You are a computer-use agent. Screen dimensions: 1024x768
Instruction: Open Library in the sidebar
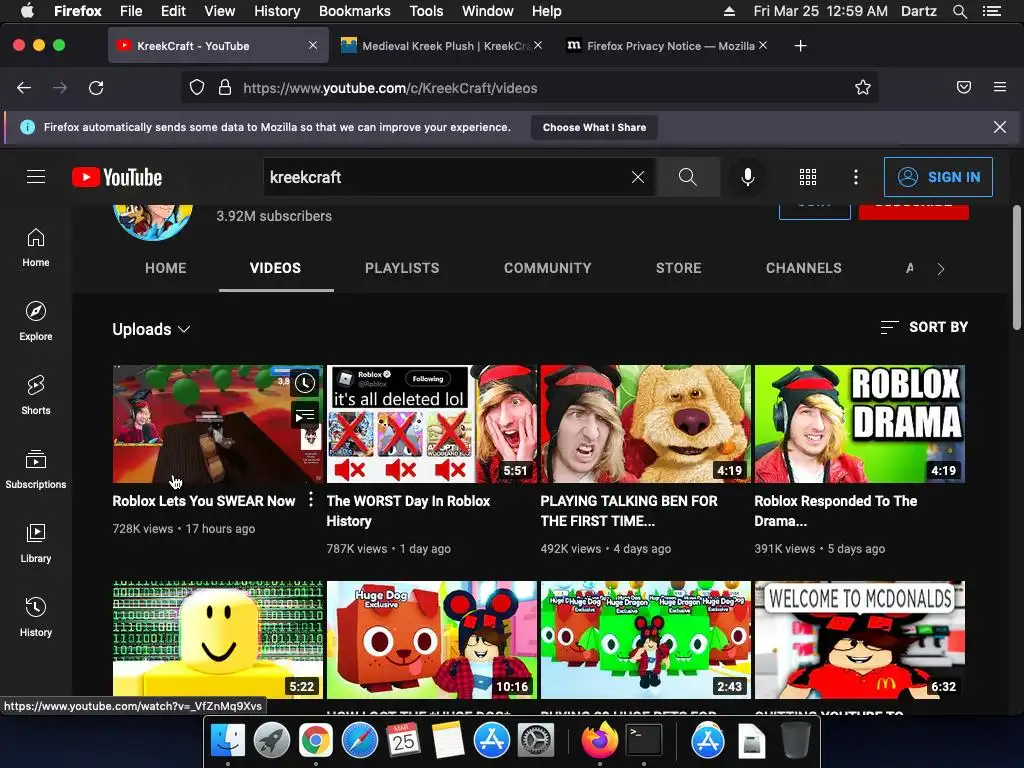(36, 543)
